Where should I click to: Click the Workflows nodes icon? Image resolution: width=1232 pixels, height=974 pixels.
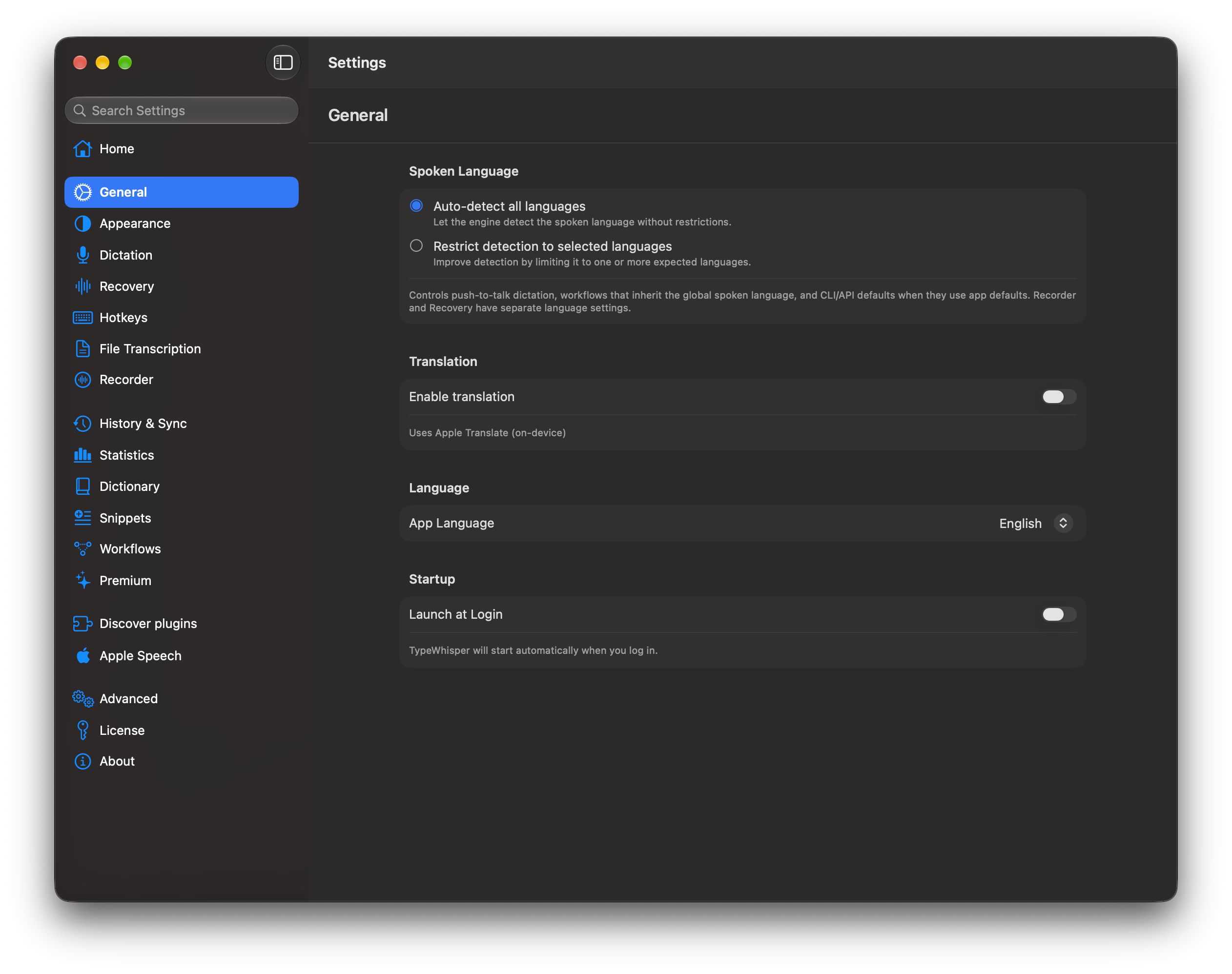point(82,548)
